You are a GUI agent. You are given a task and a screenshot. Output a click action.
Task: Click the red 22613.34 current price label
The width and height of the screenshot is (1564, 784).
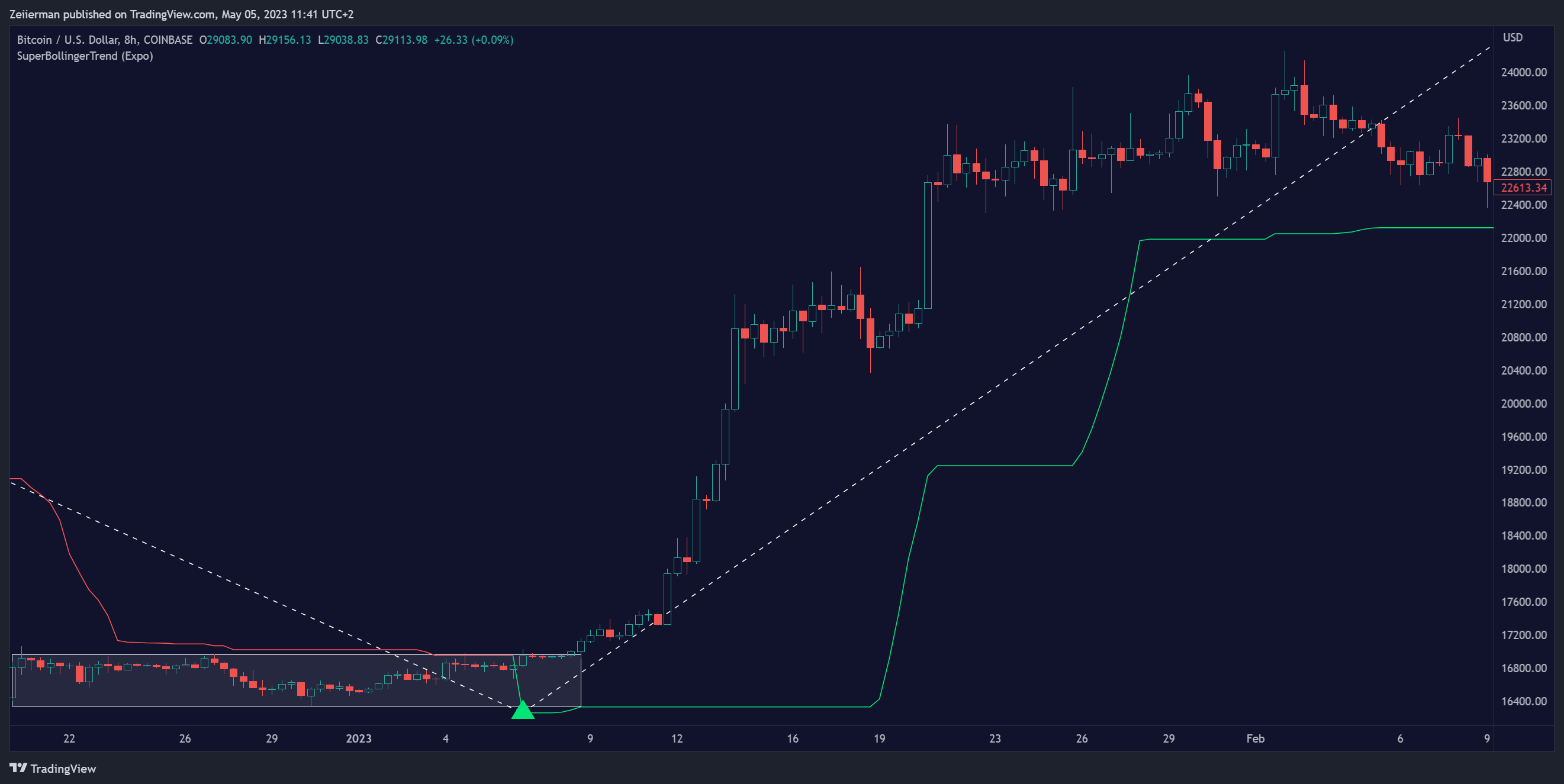coord(1523,188)
